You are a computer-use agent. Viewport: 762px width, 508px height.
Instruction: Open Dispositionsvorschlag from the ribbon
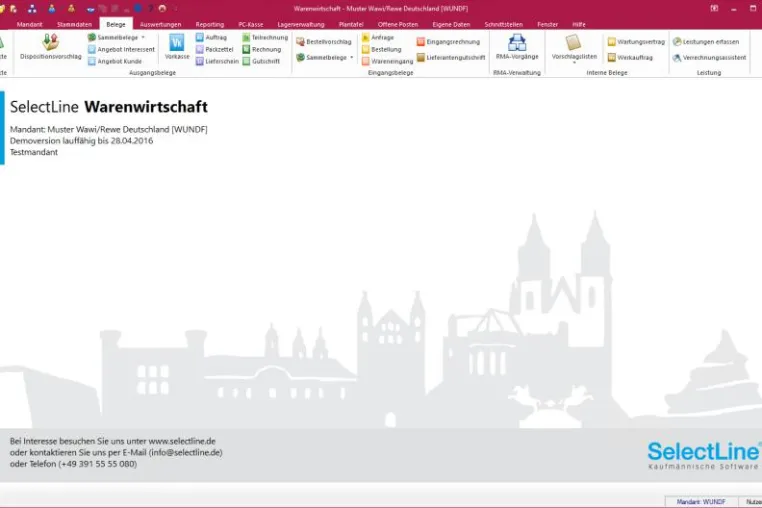point(51,47)
